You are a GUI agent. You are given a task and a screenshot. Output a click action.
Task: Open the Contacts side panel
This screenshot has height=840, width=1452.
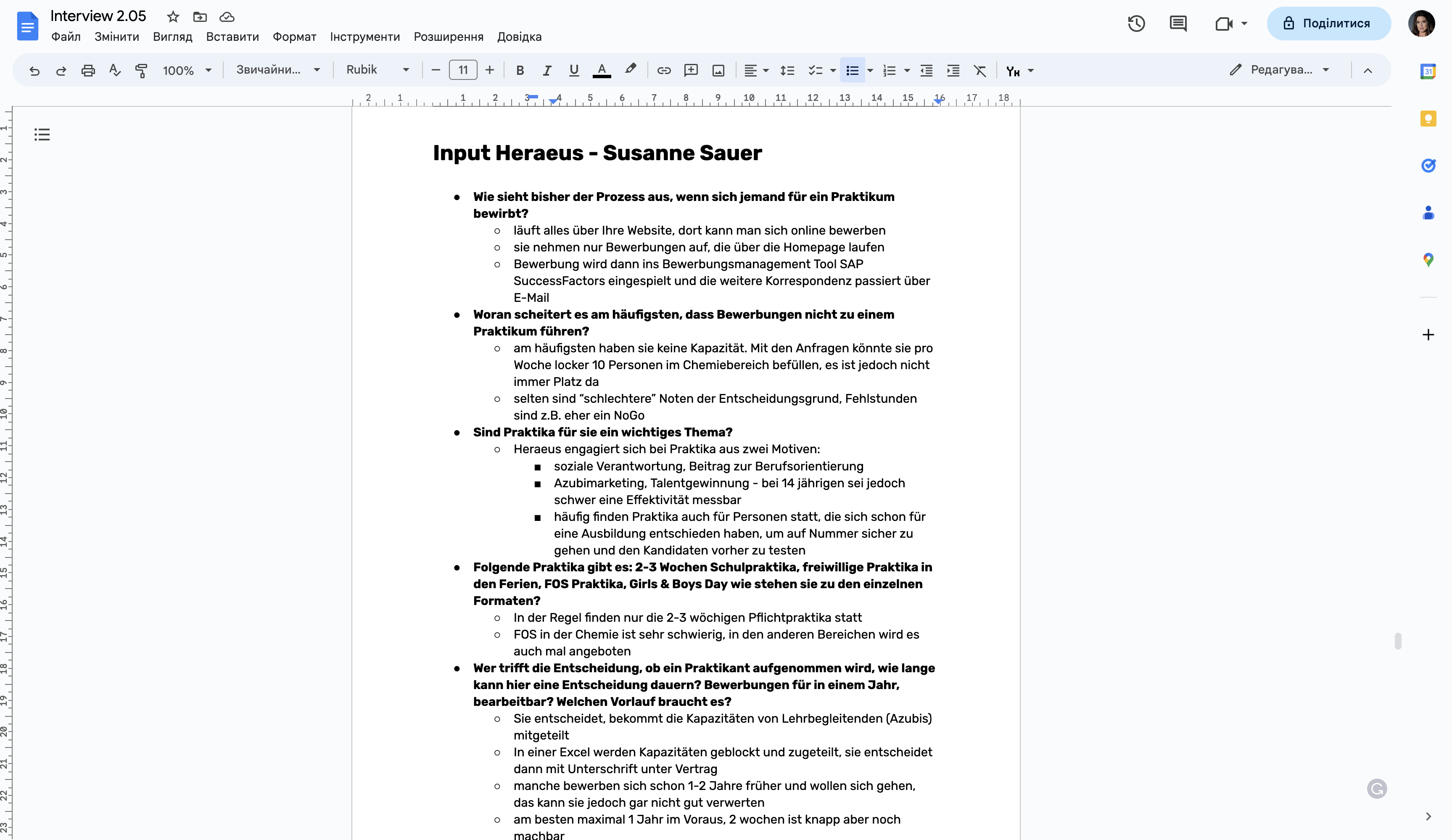click(1428, 213)
